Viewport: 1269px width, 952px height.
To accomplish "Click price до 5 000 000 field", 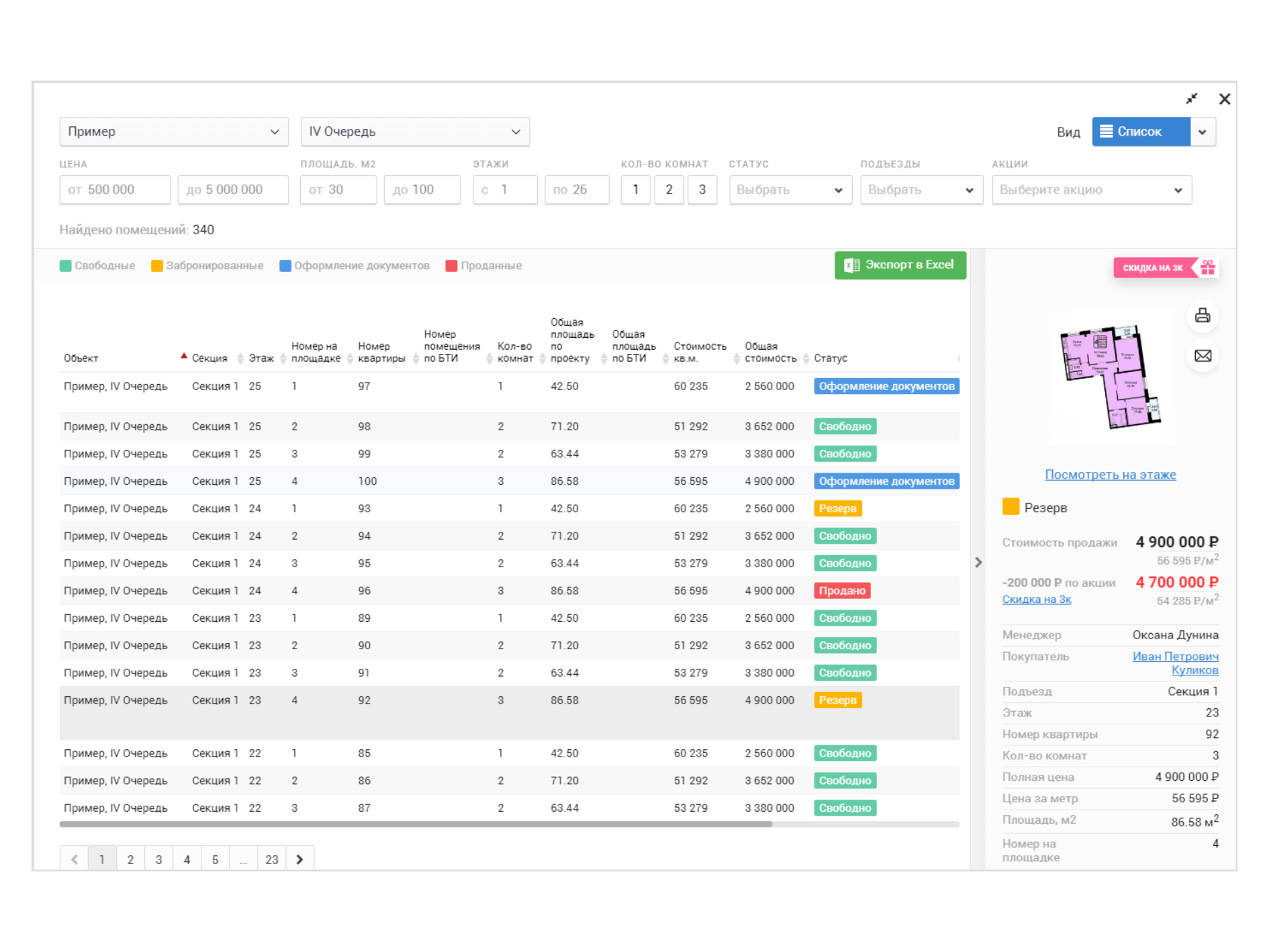I will point(233,190).
